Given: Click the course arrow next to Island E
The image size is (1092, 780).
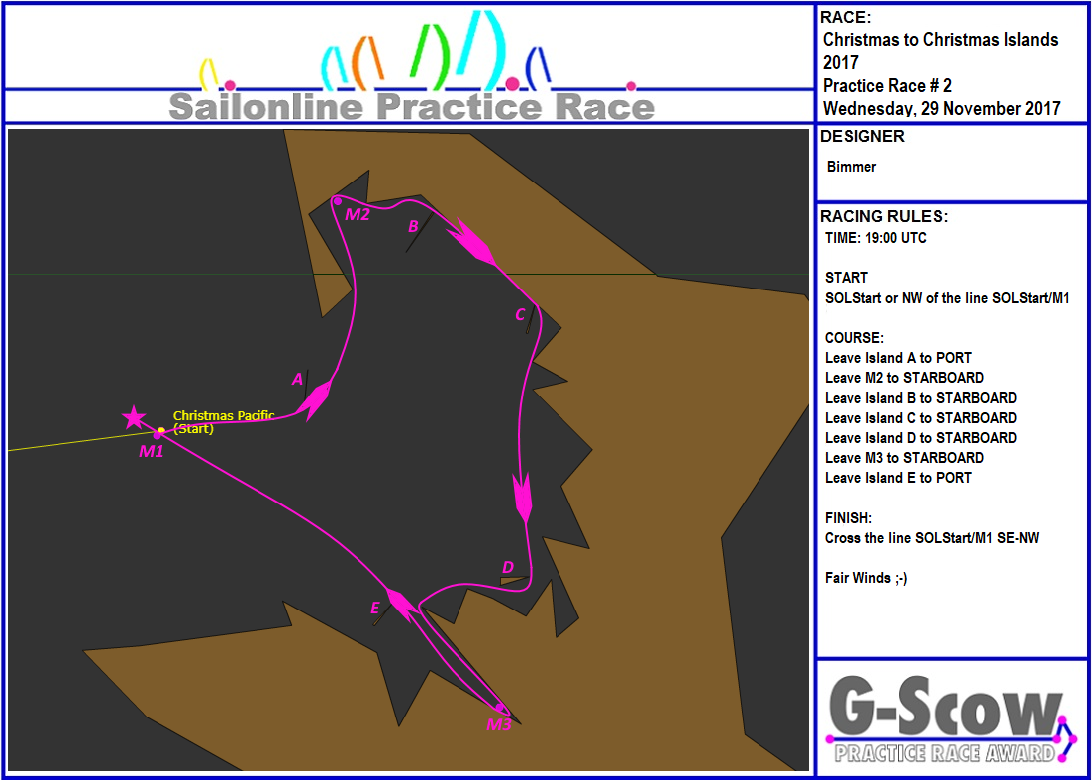Looking at the screenshot, I should click(x=401, y=604).
